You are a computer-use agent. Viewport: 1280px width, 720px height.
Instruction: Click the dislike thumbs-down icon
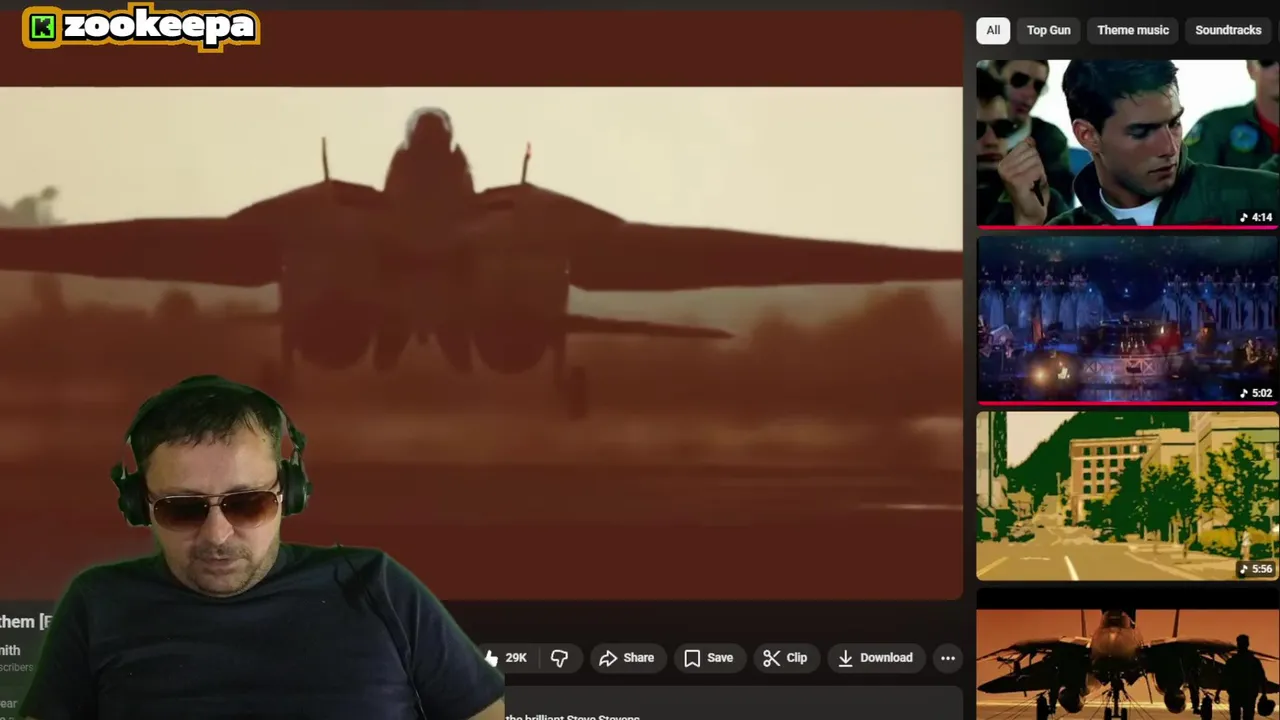[559, 658]
